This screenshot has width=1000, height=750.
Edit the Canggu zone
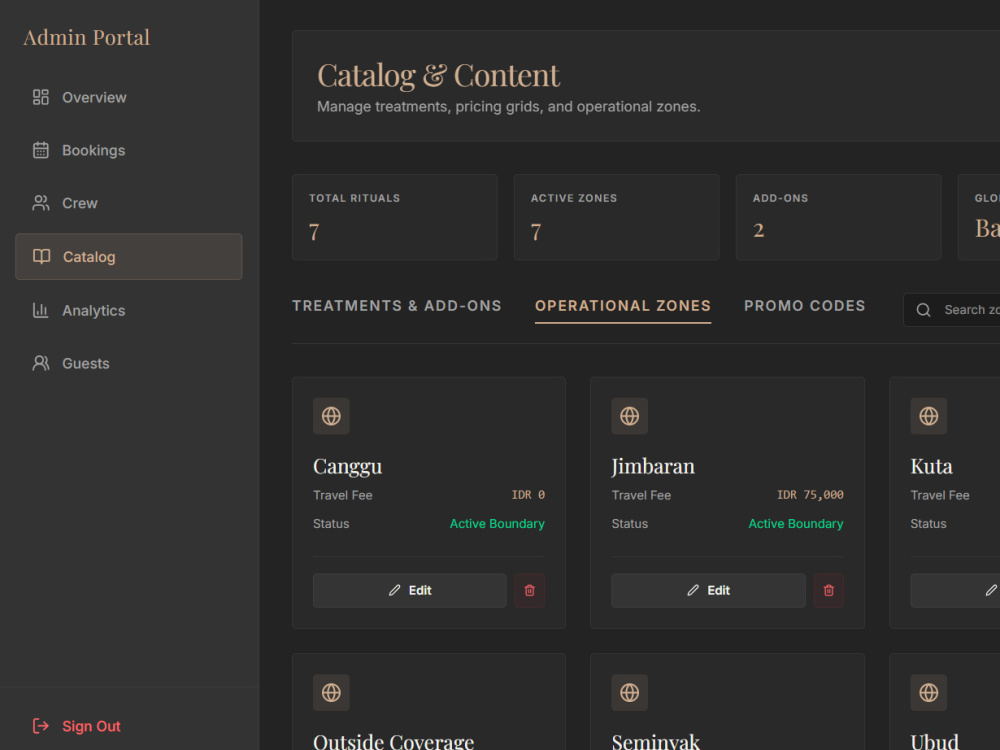pos(410,591)
